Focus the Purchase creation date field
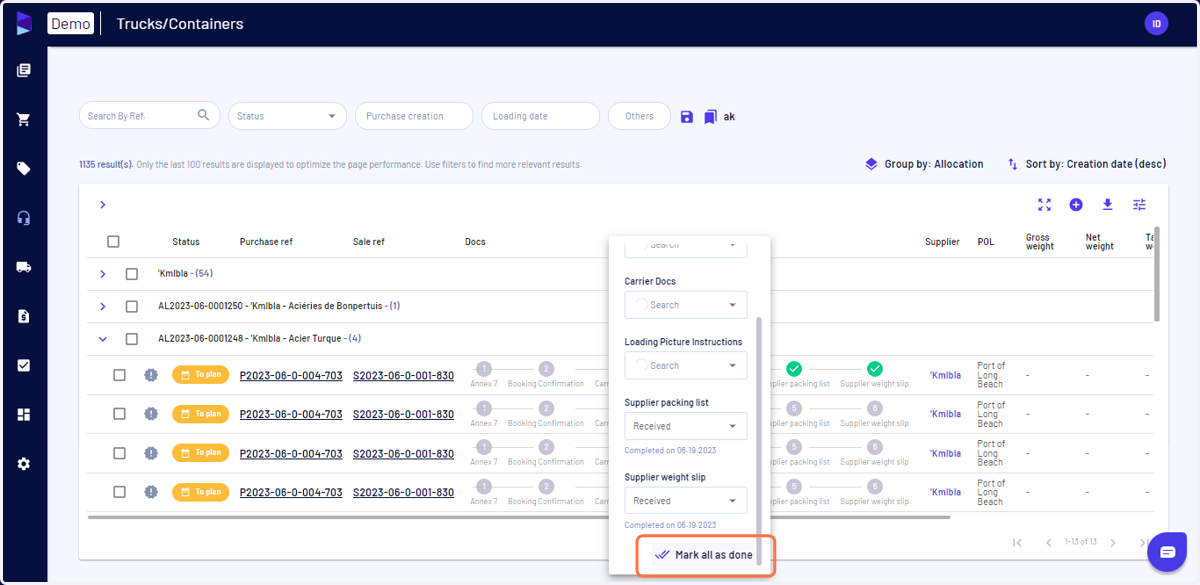This screenshot has height=585, width=1200. pos(414,116)
